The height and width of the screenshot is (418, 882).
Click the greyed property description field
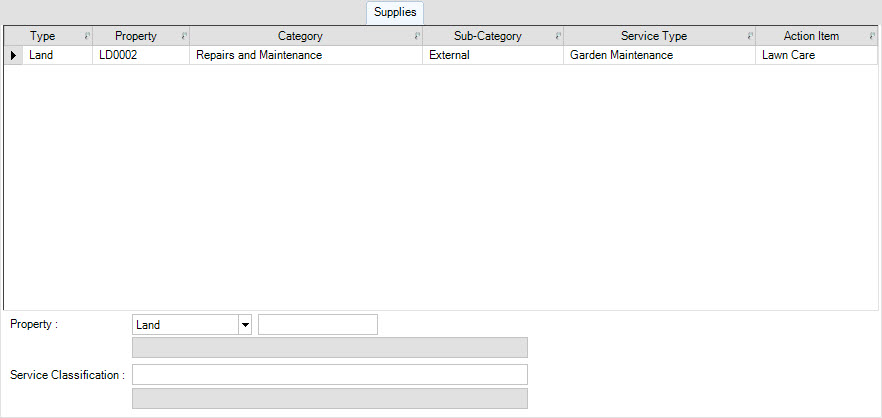330,348
